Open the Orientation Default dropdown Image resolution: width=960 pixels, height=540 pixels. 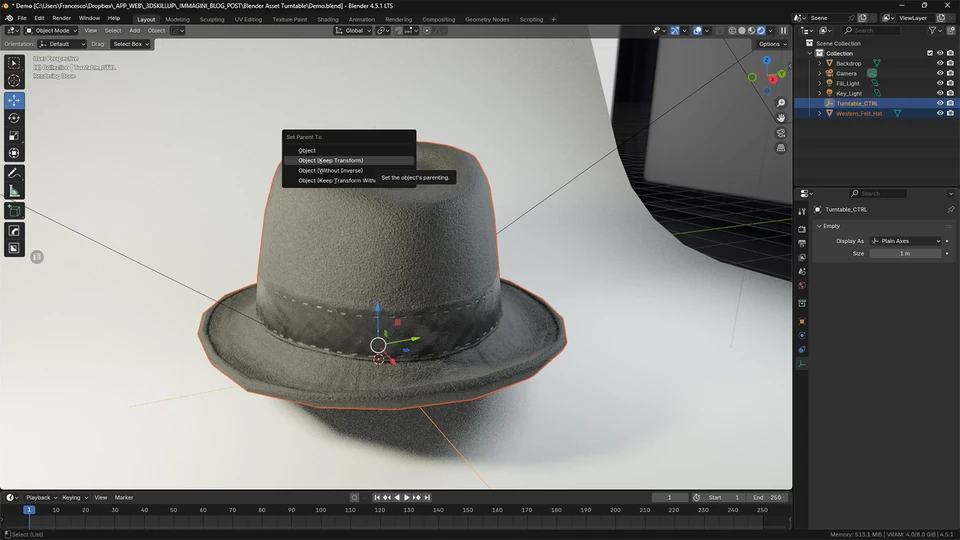point(62,44)
